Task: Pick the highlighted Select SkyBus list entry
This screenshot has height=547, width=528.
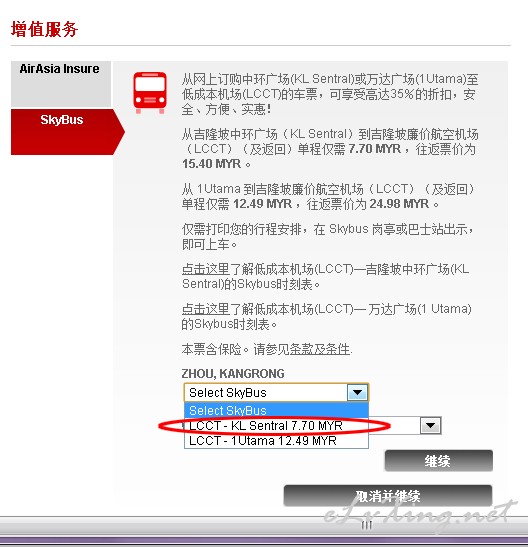Action: [x=276, y=411]
